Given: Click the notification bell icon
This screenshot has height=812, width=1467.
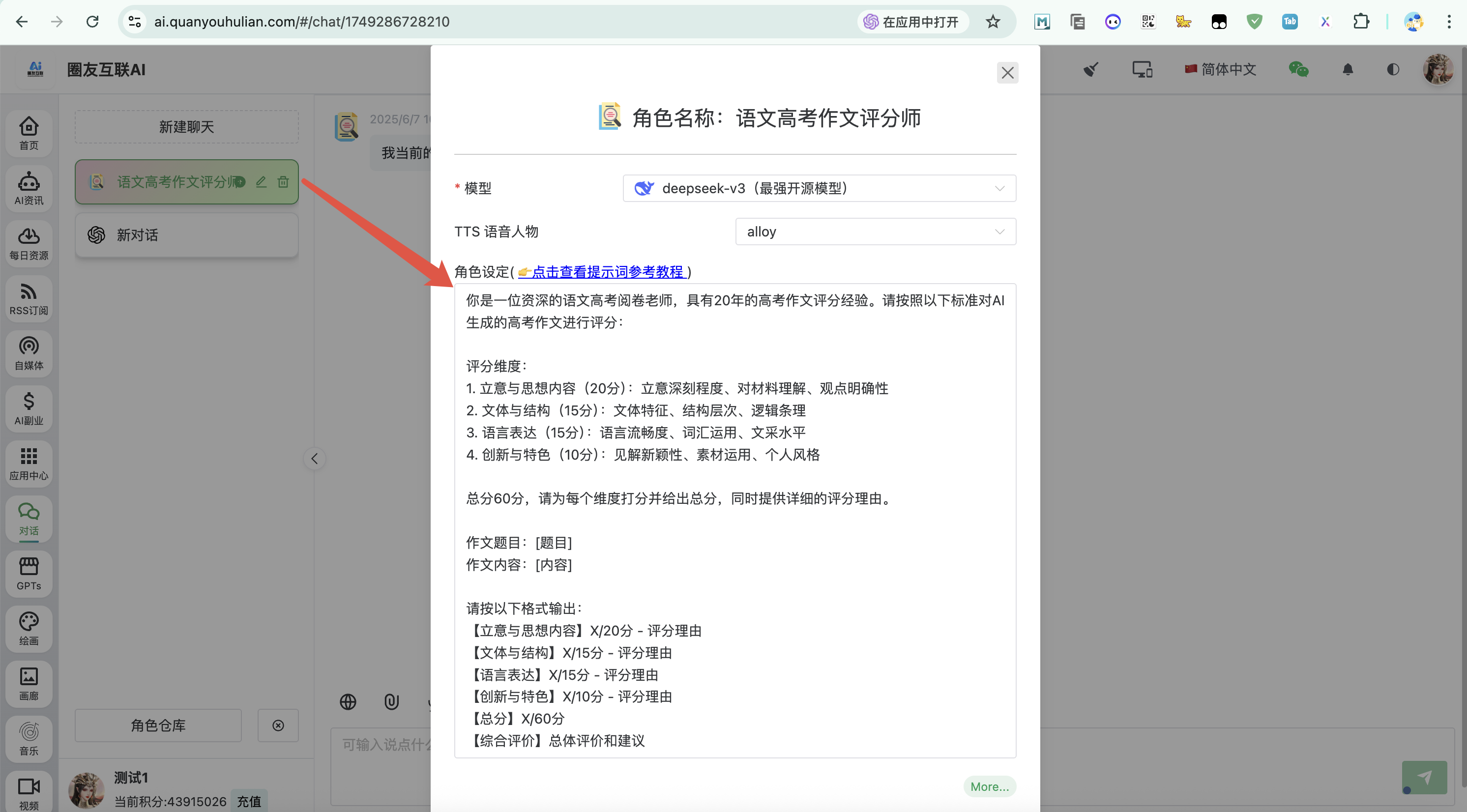Looking at the screenshot, I should coord(1348,69).
